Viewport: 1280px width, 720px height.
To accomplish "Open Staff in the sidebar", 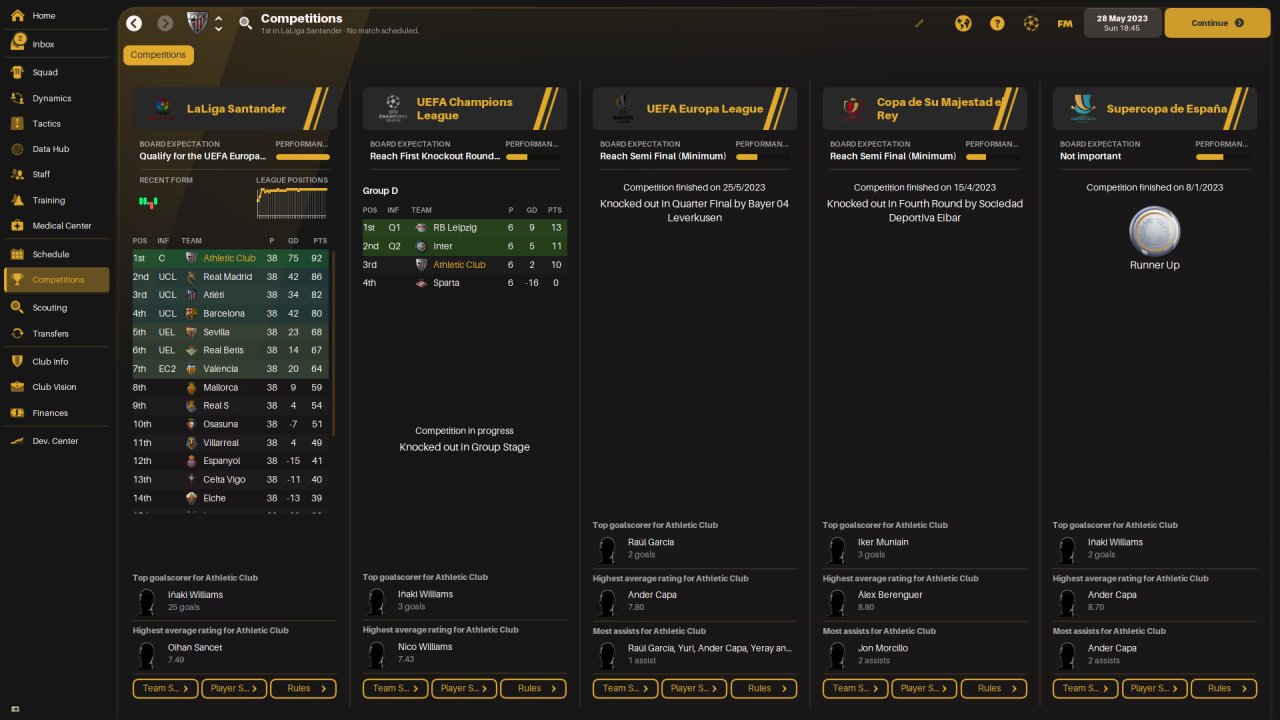I will [x=56, y=174].
